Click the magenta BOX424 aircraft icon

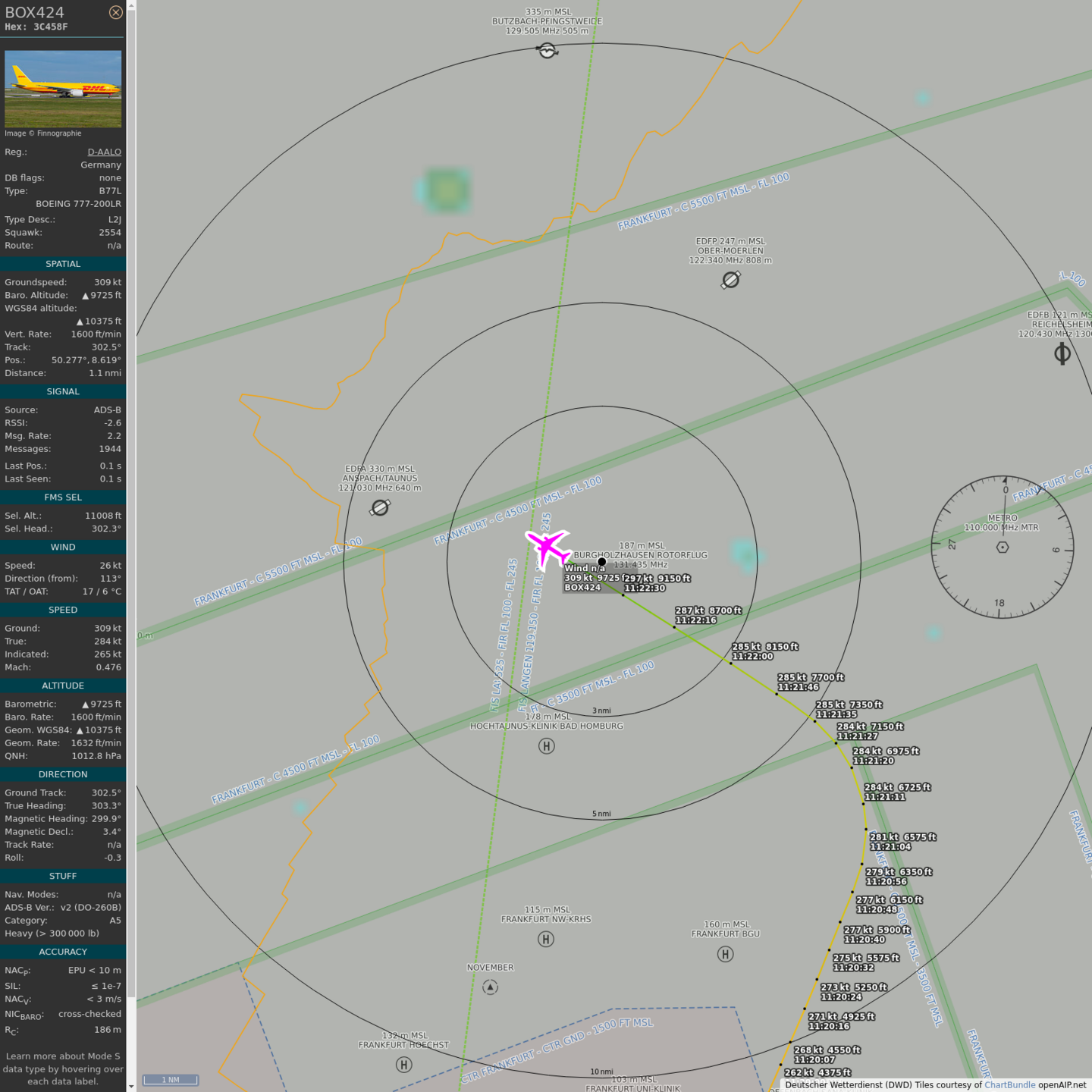click(548, 548)
